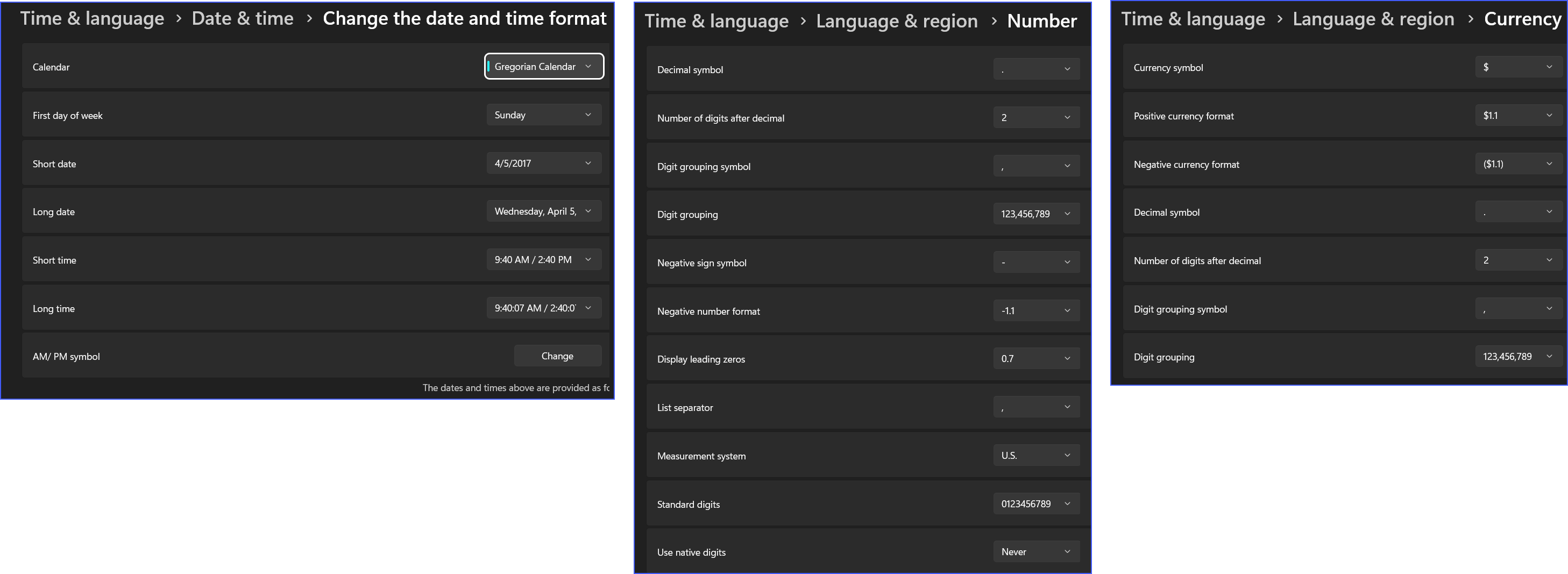Open the Use native digits dropdown
The image size is (1568, 574).
tap(1036, 551)
